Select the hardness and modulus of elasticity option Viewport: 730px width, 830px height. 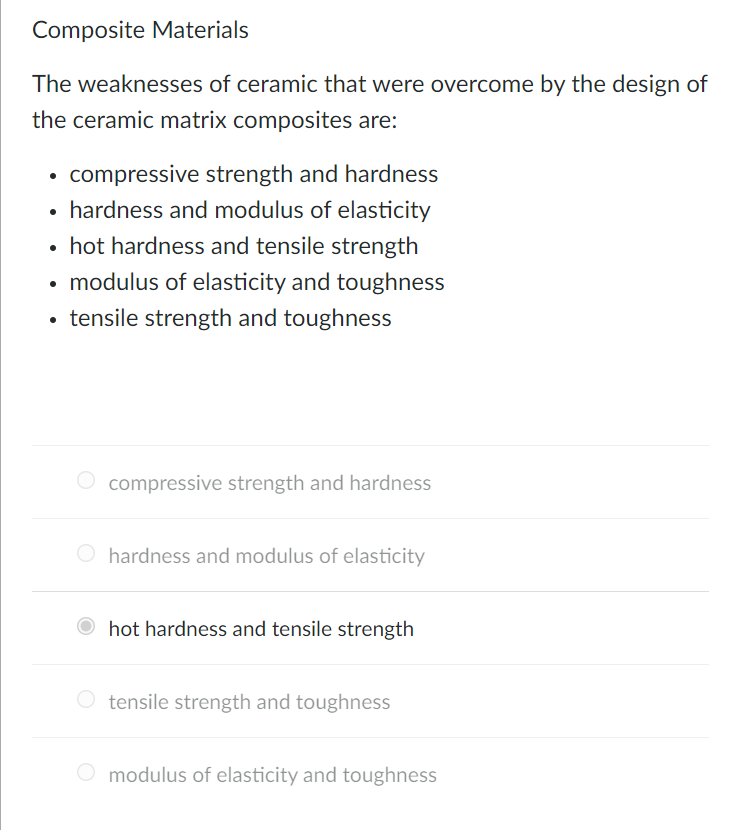tap(267, 556)
